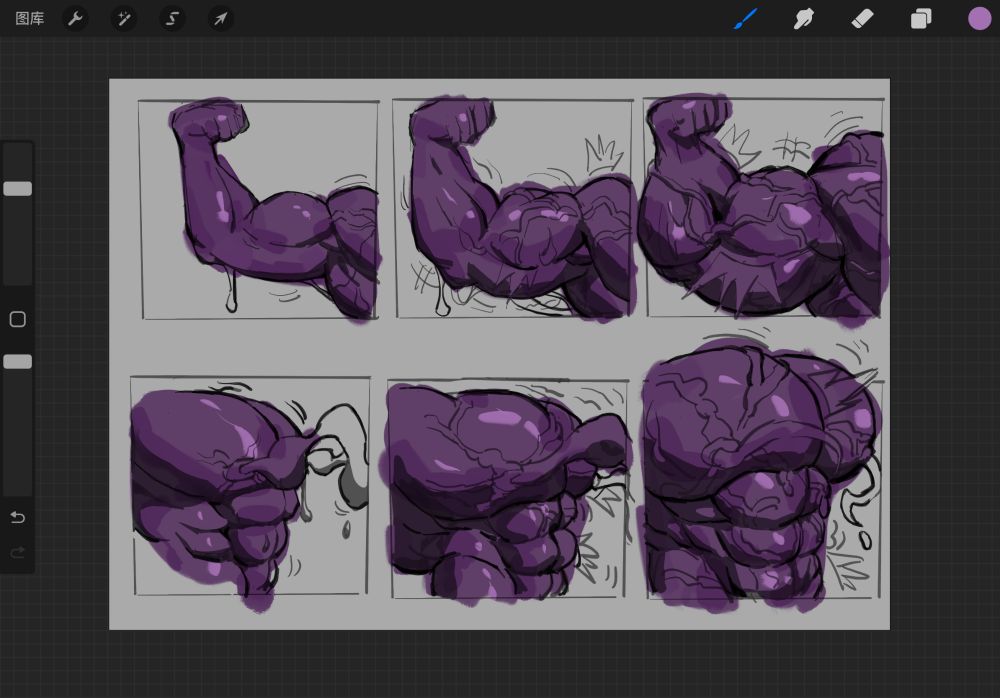Redo the last undone stroke
1000x698 pixels.
[x=18, y=552]
